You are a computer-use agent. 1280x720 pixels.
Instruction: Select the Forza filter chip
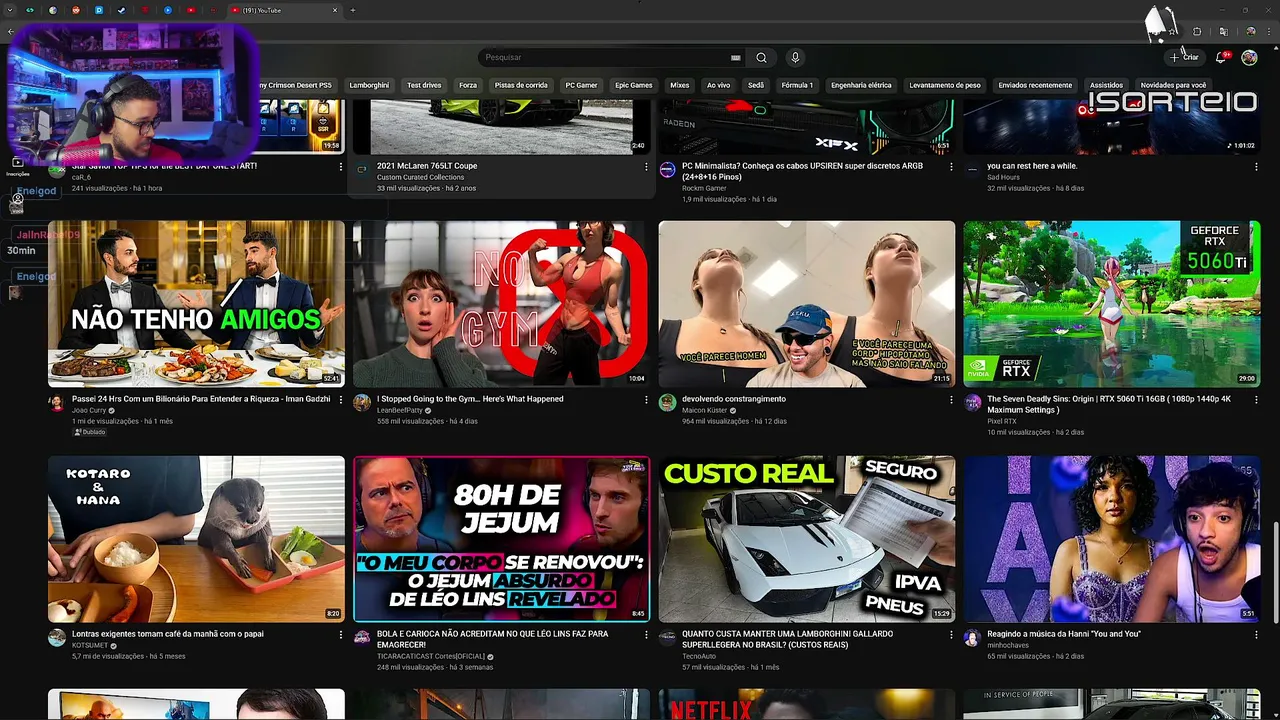click(468, 85)
